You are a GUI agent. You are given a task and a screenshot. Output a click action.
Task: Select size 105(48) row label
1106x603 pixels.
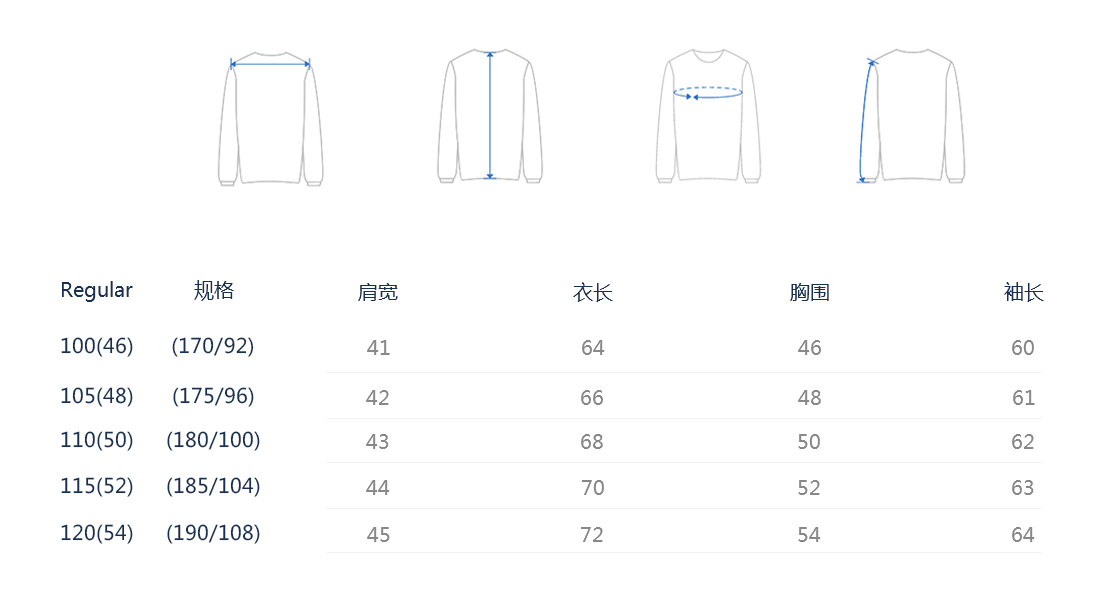point(96,396)
